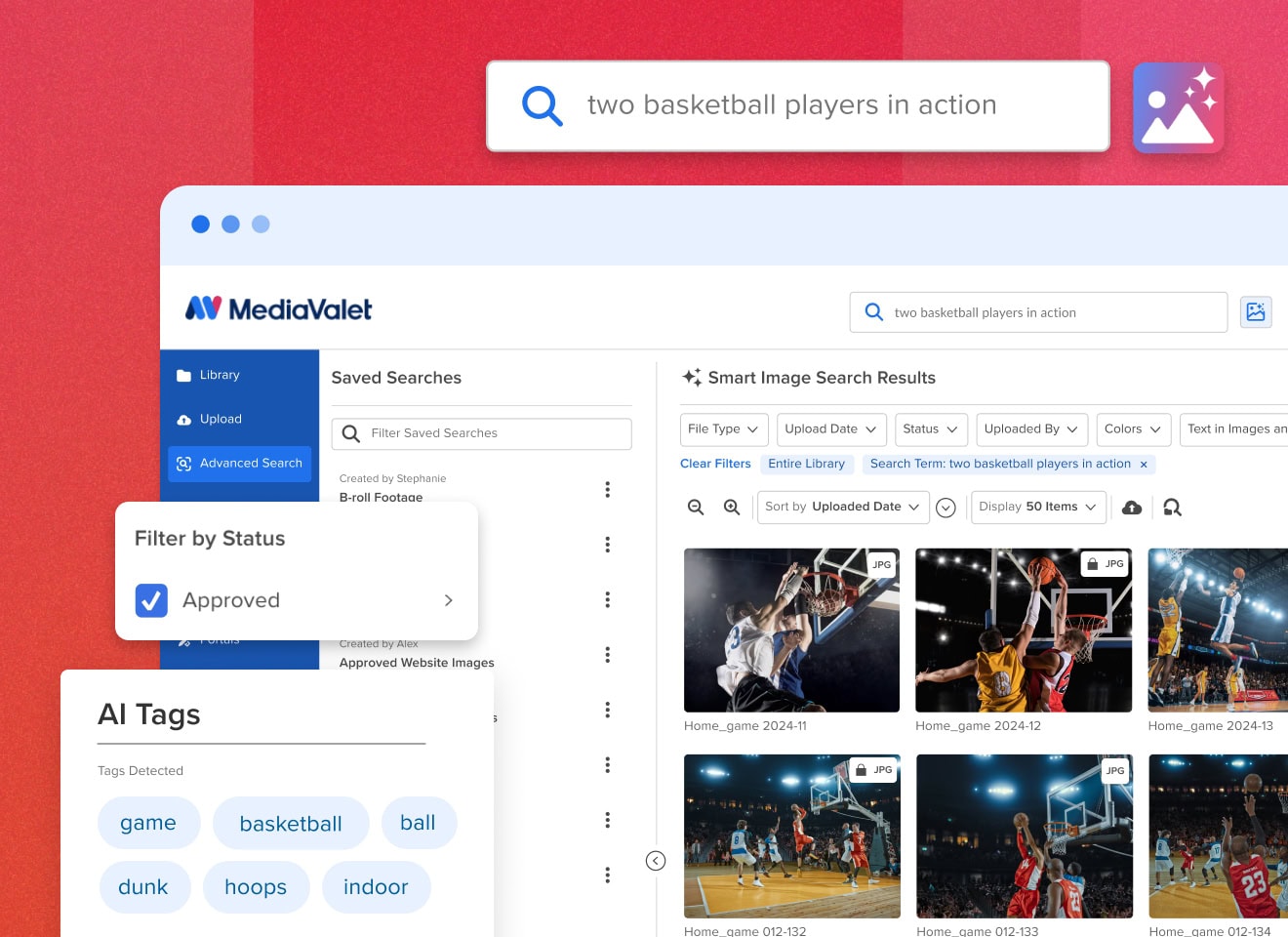Click the Filter Saved Searches input
Viewport: 1288px width, 937px height.
[481, 433]
